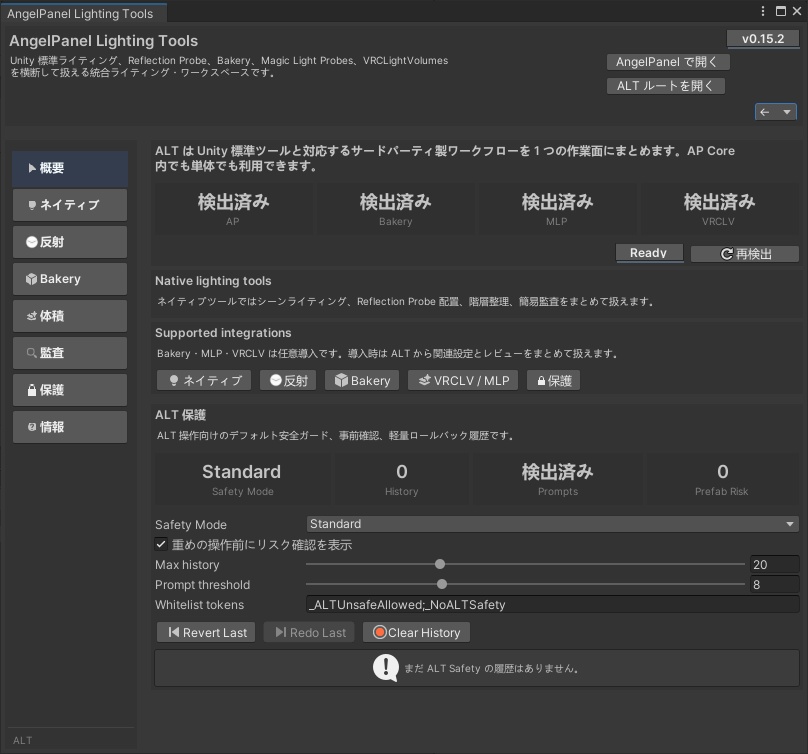The width and height of the screenshot is (808, 754).
Task: Open the 監査 audit magnifier icon
Action: pyautogui.click(x=69, y=352)
